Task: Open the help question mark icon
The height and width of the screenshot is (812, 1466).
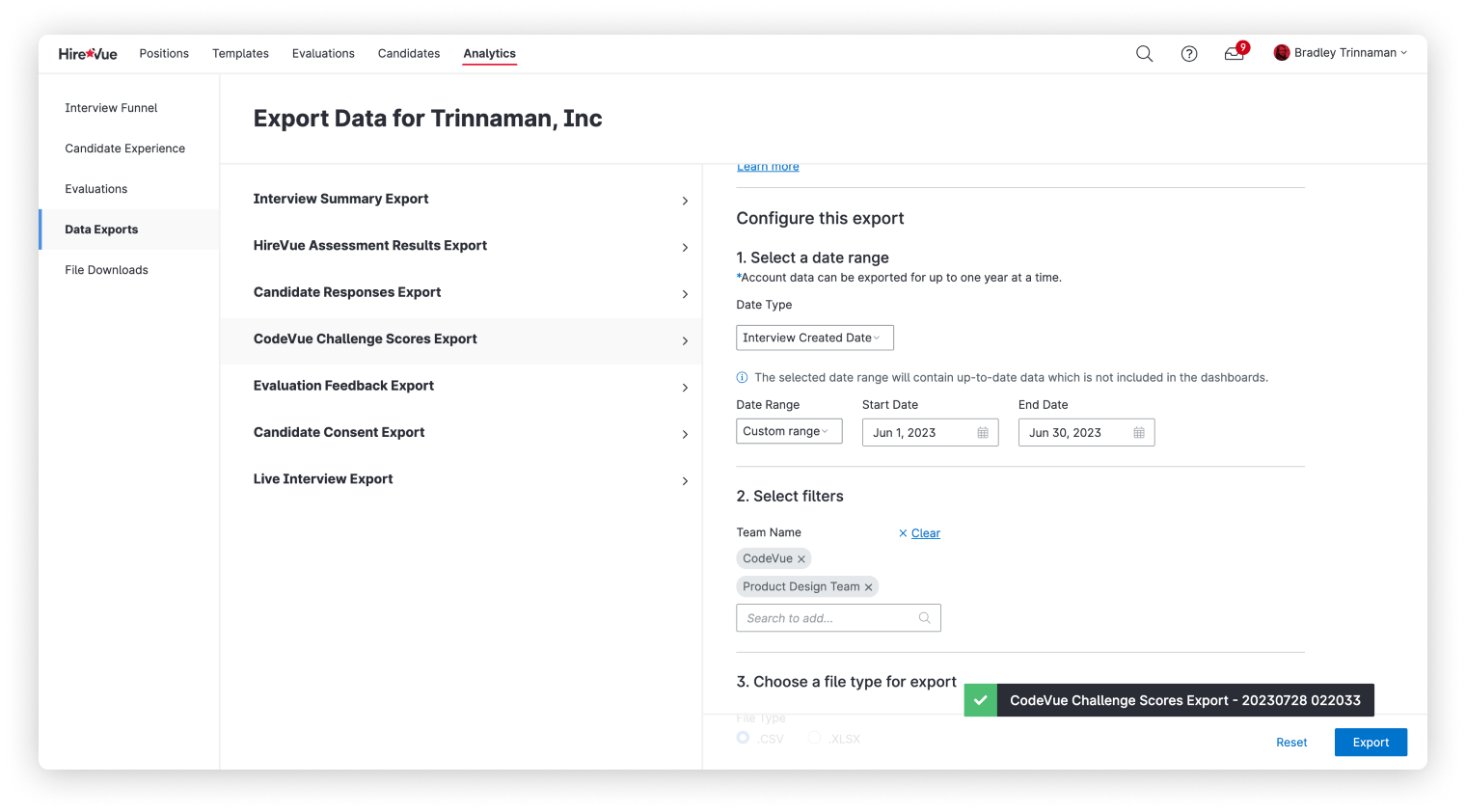Action: tap(1189, 54)
